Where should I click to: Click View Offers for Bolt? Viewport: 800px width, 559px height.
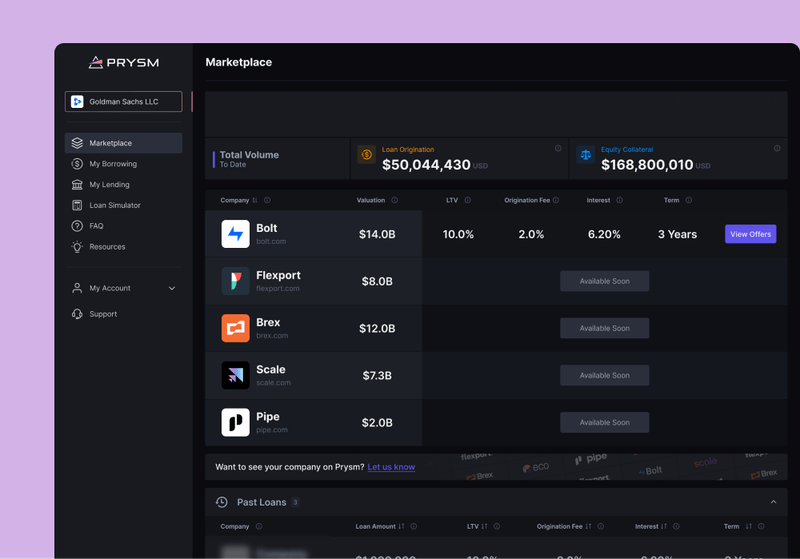751,234
